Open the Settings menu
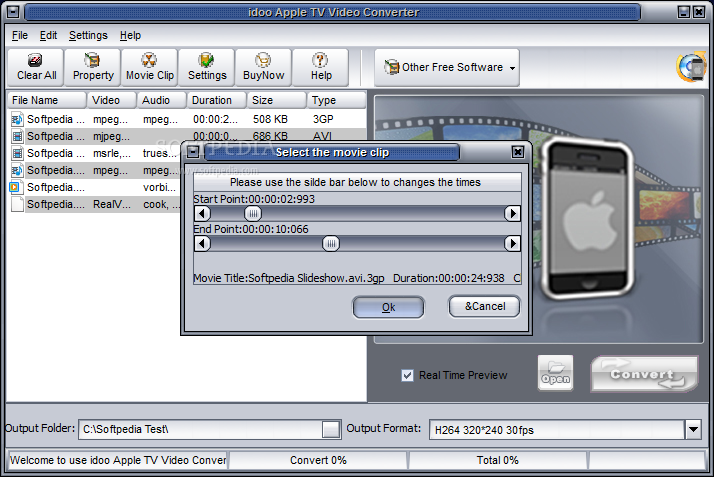 coord(88,36)
